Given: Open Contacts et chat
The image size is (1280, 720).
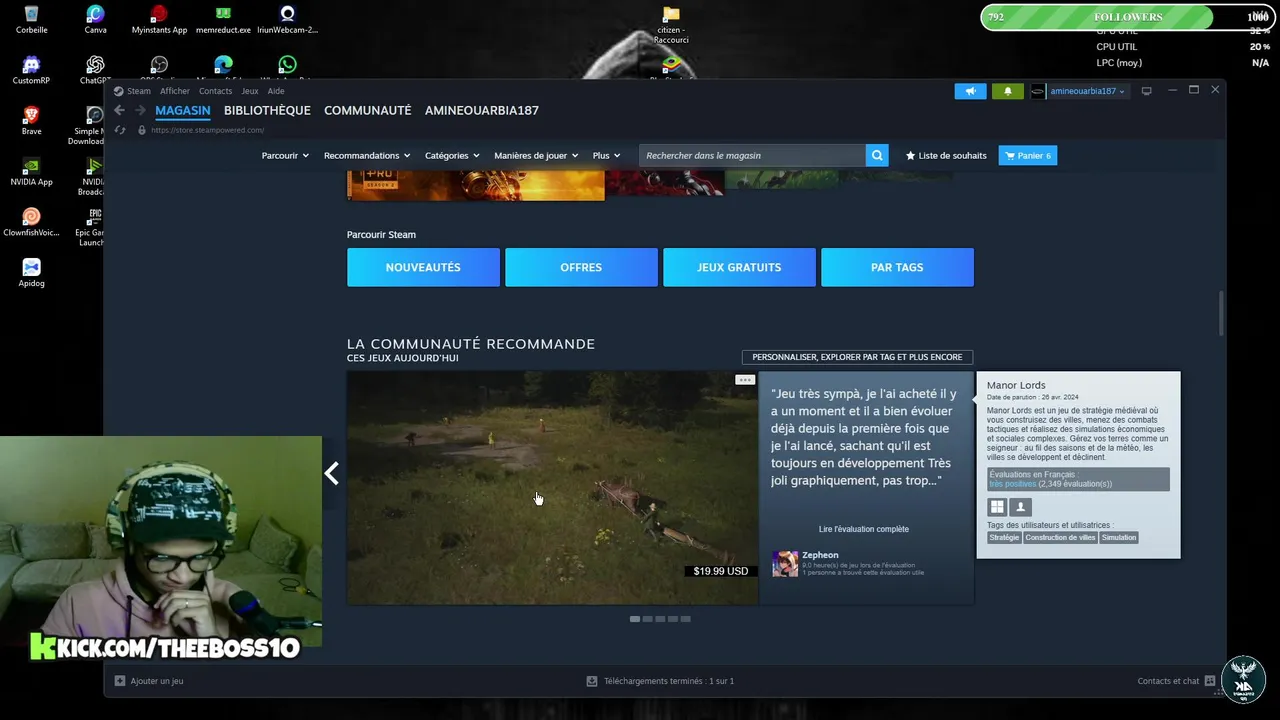Looking at the screenshot, I should pyautogui.click(x=1176, y=681).
